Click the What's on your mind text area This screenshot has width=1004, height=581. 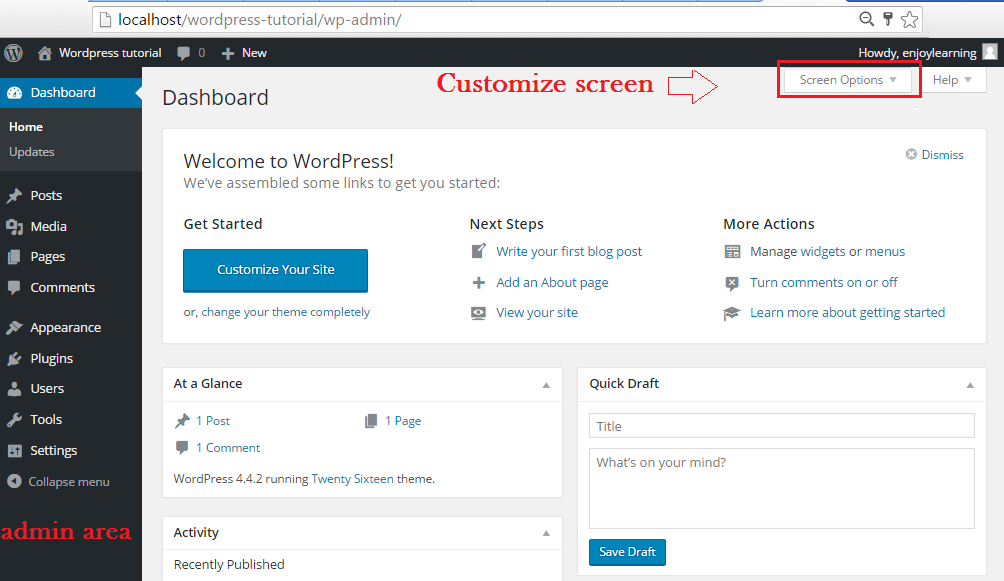[782, 488]
